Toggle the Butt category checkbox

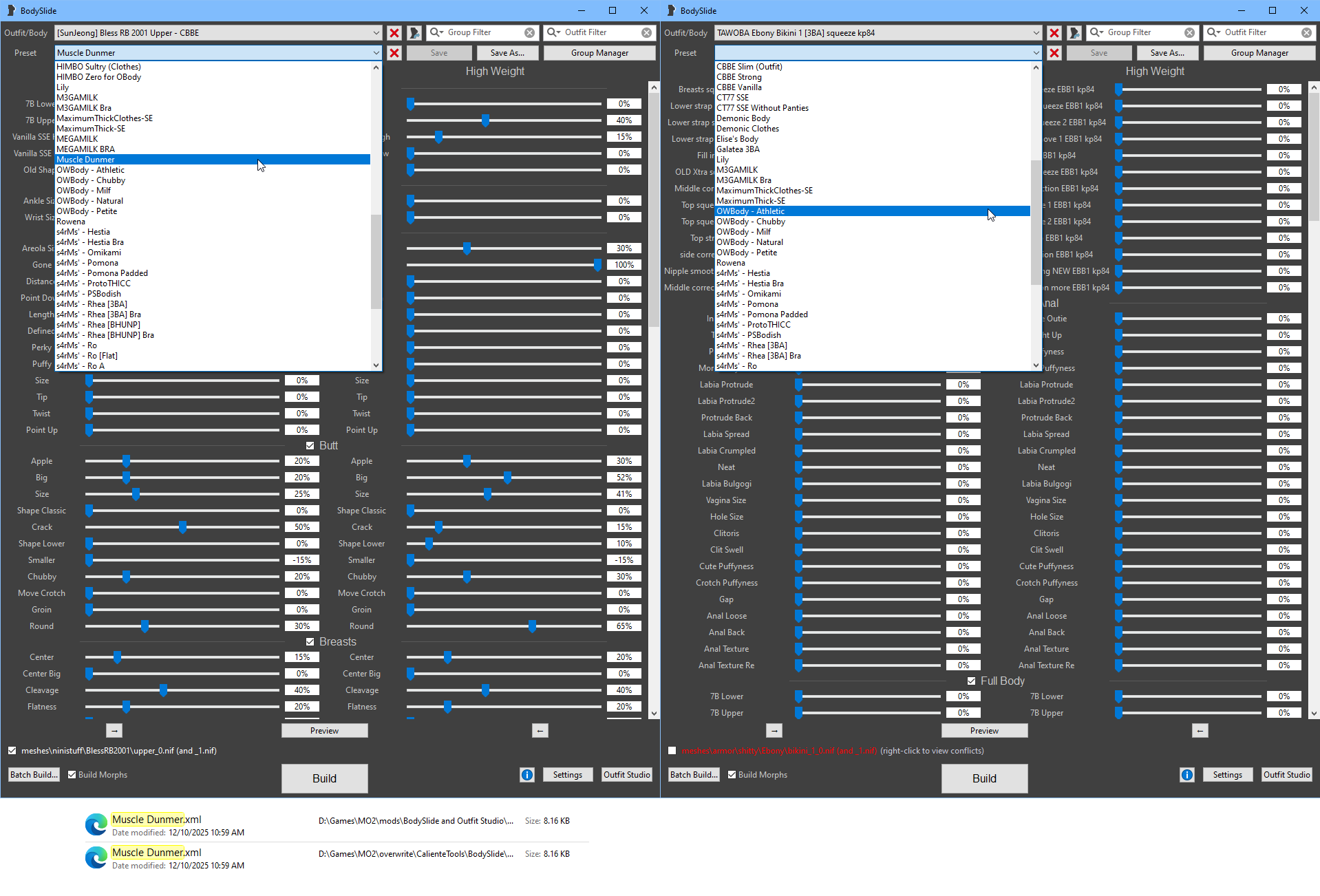[310, 446]
